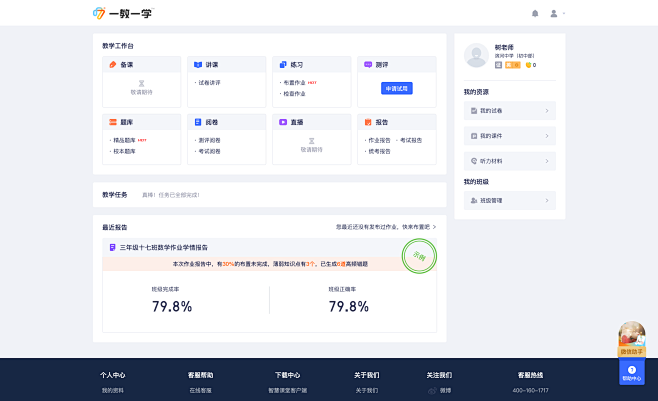
Task: Open 精品题库 link
Action: 124,140
